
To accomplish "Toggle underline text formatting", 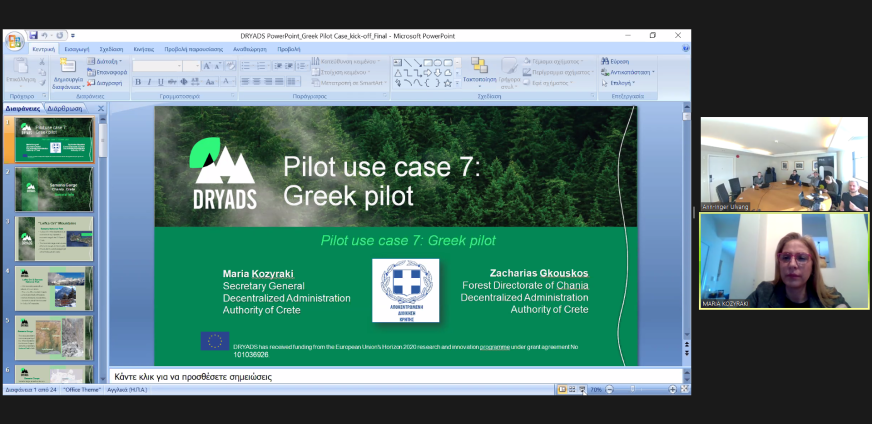I will tap(161, 82).
